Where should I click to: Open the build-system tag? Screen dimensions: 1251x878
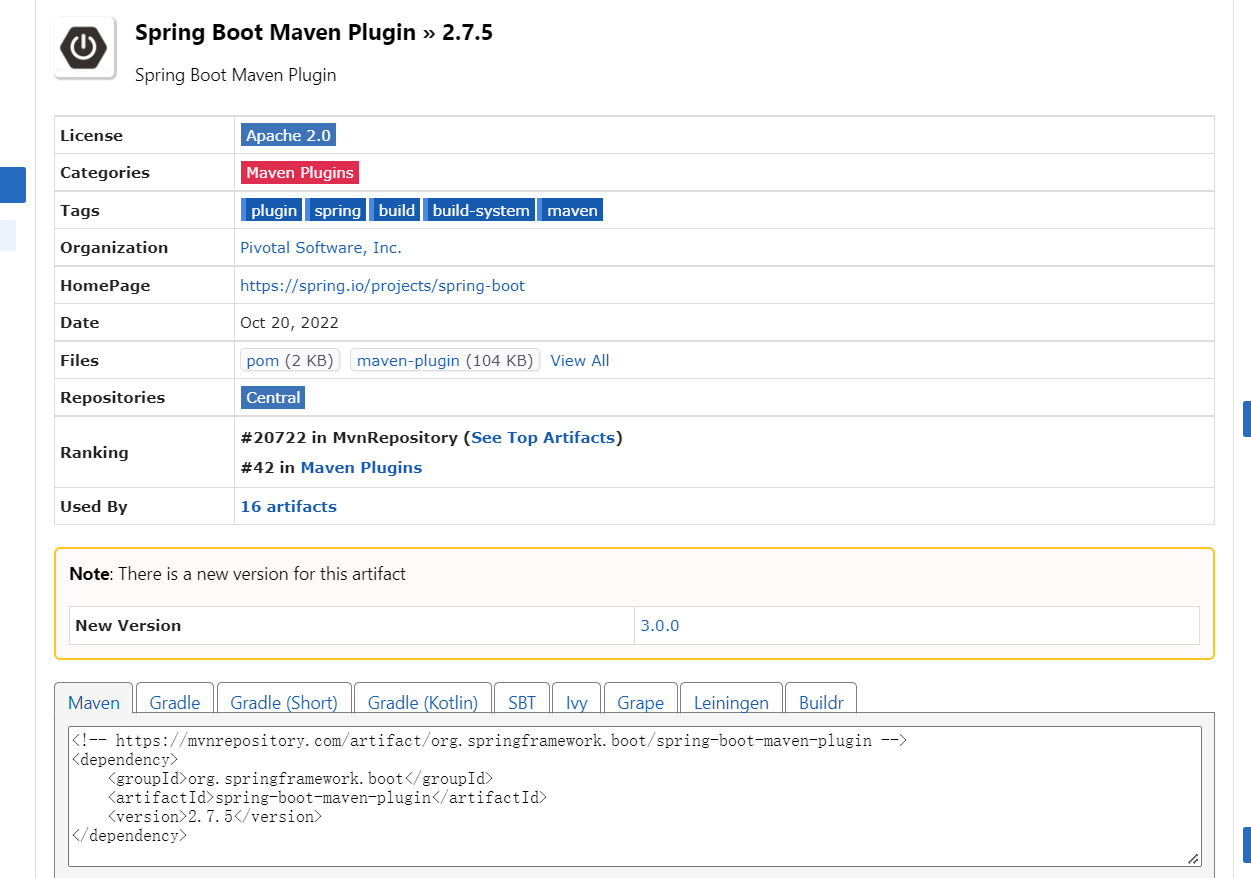pos(480,211)
